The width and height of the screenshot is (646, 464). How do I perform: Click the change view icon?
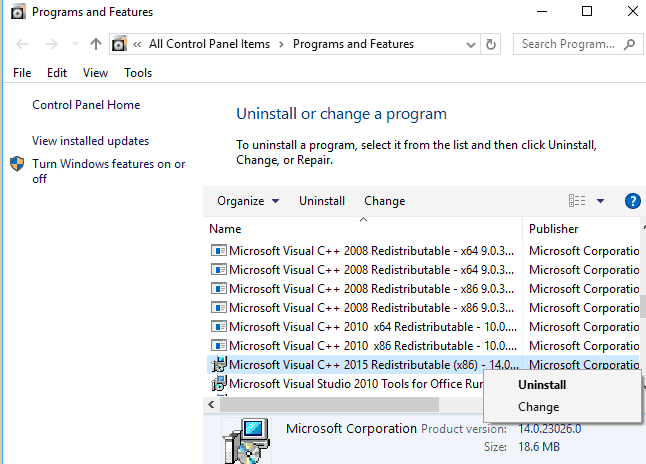point(577,201)
